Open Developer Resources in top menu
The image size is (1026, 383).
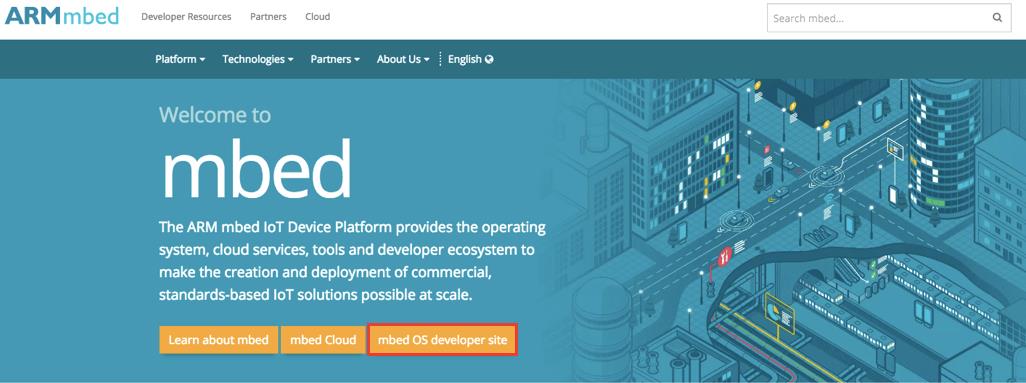pyautogui.click(x=186, y=16)
